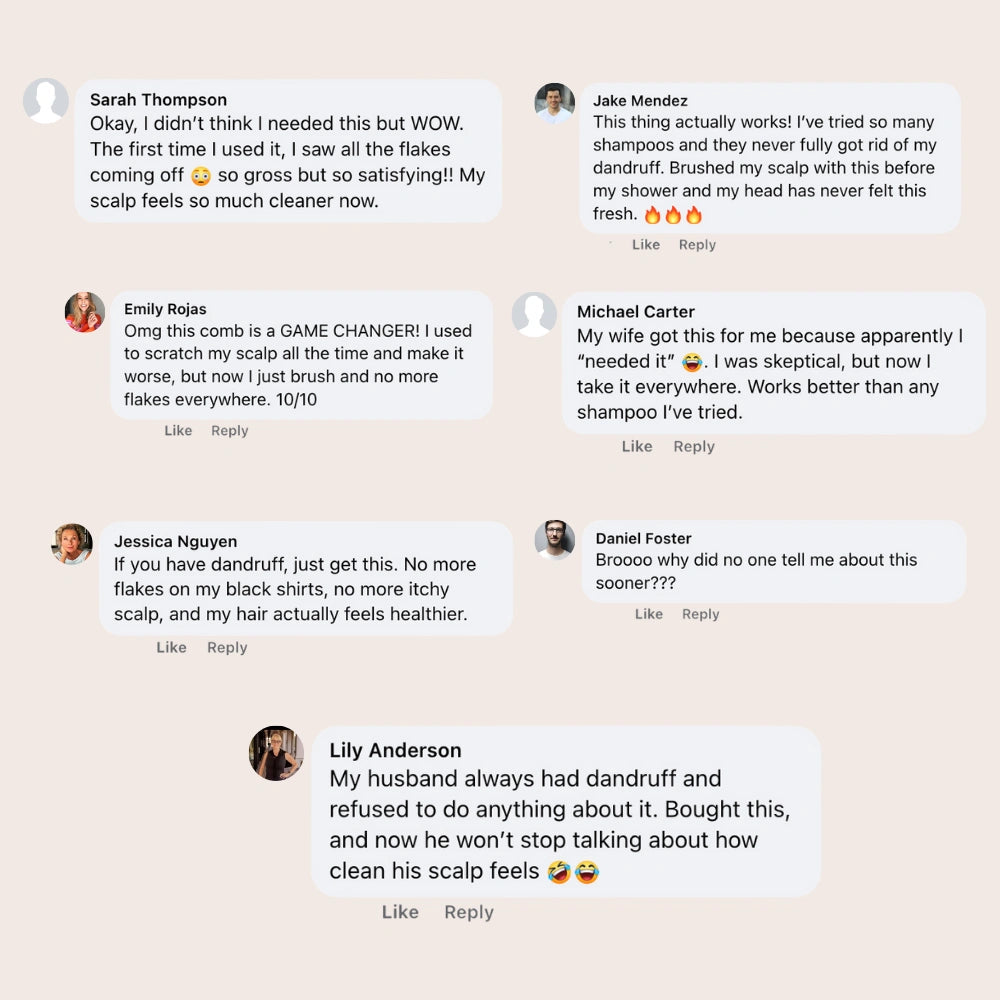Select Michael Carter's gray placeholder avatar
1000x1000 pixels.
pos(534,314)
